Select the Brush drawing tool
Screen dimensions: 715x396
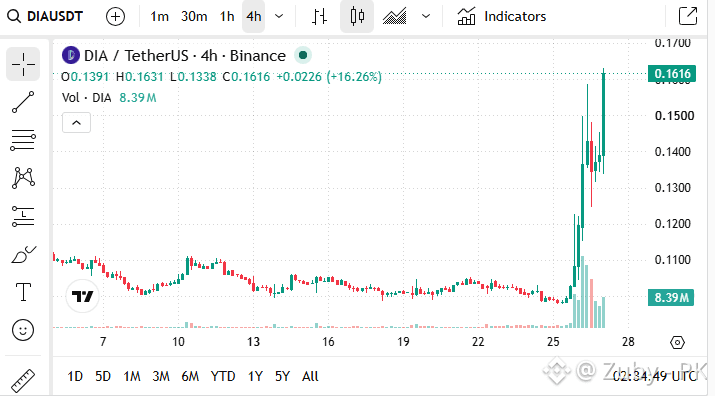coord(23,255)
